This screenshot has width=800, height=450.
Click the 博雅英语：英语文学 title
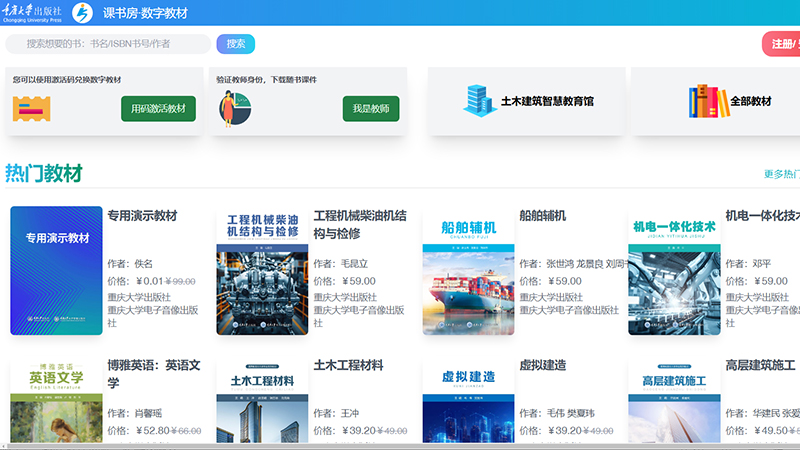[154, 374]
